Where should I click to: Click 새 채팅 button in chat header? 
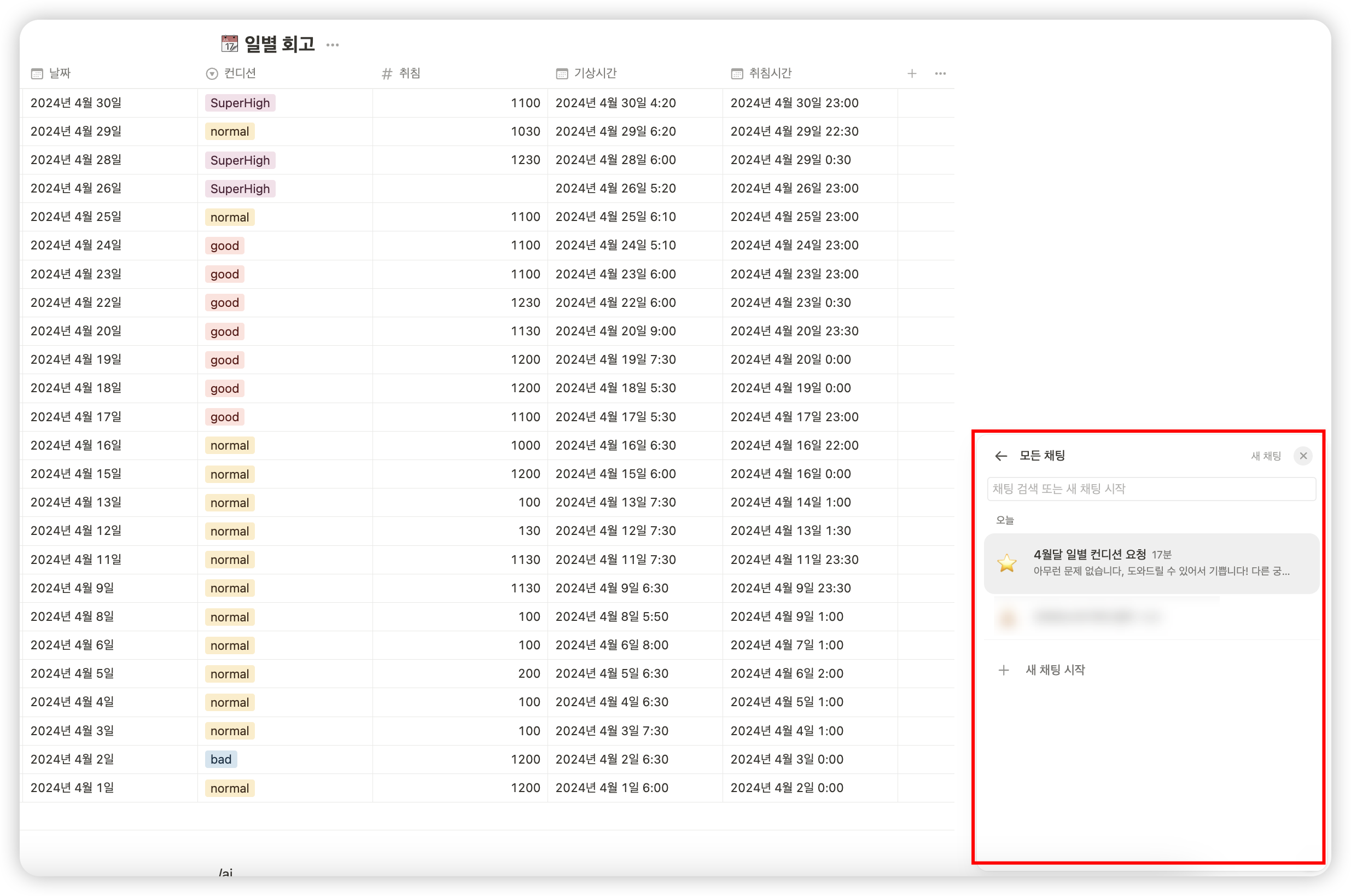(1266, 456)
